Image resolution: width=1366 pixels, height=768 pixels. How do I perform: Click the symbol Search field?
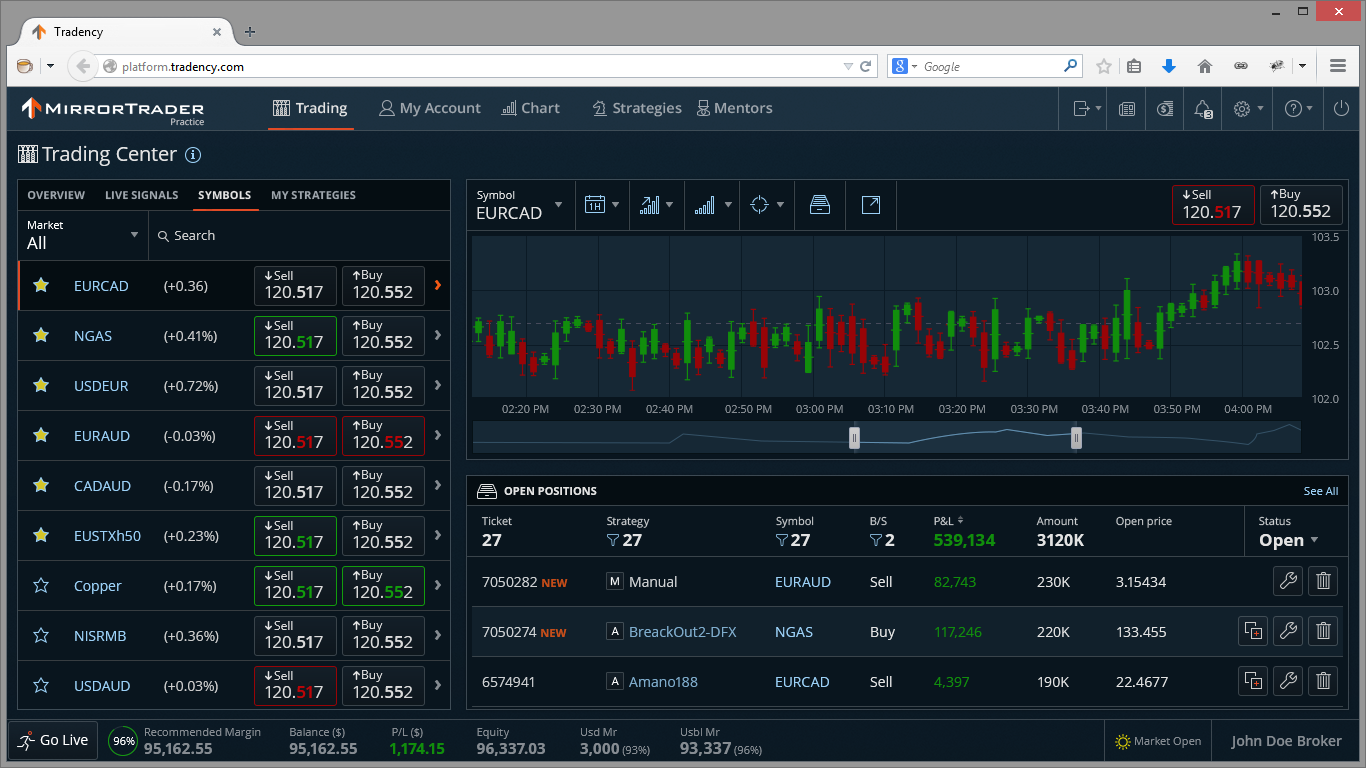[x=299, y=235]
